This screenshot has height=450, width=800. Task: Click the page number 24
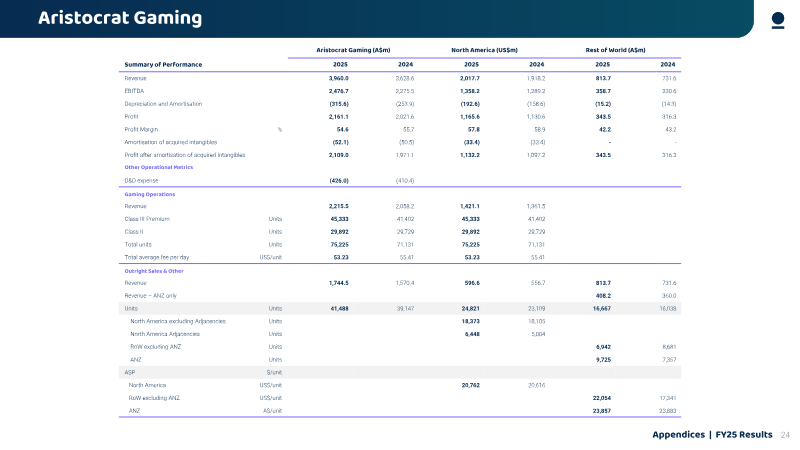coord(785,435)
